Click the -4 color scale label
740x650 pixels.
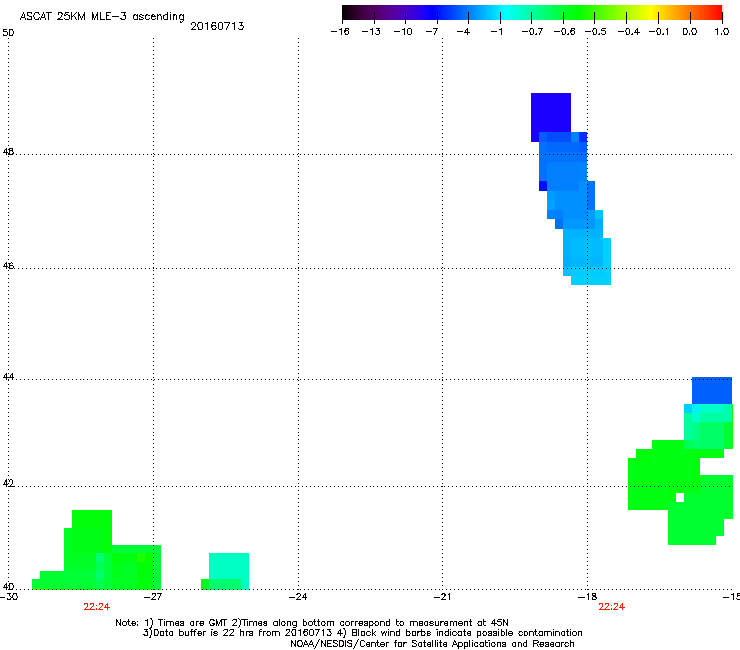464,32
